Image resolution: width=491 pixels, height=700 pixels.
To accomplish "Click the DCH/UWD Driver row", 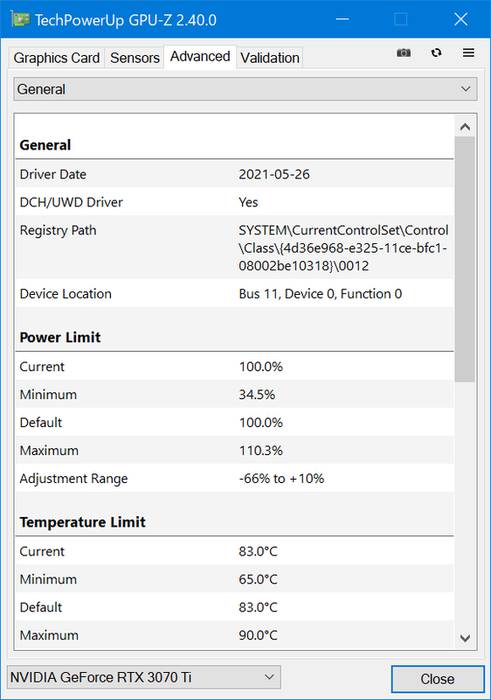I will [x=234, y=202].
